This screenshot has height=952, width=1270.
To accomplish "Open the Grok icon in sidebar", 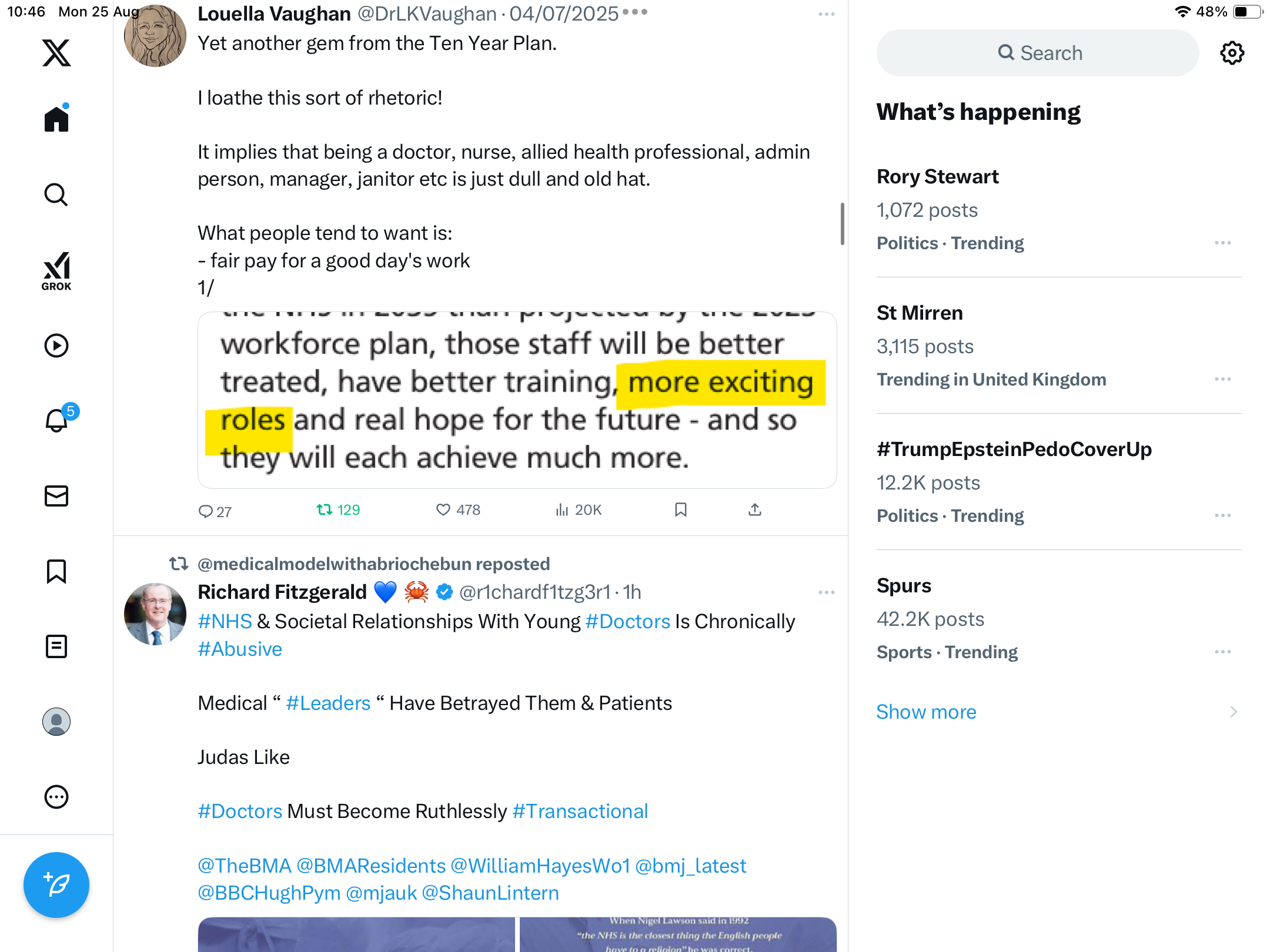I will coord(56,271).
